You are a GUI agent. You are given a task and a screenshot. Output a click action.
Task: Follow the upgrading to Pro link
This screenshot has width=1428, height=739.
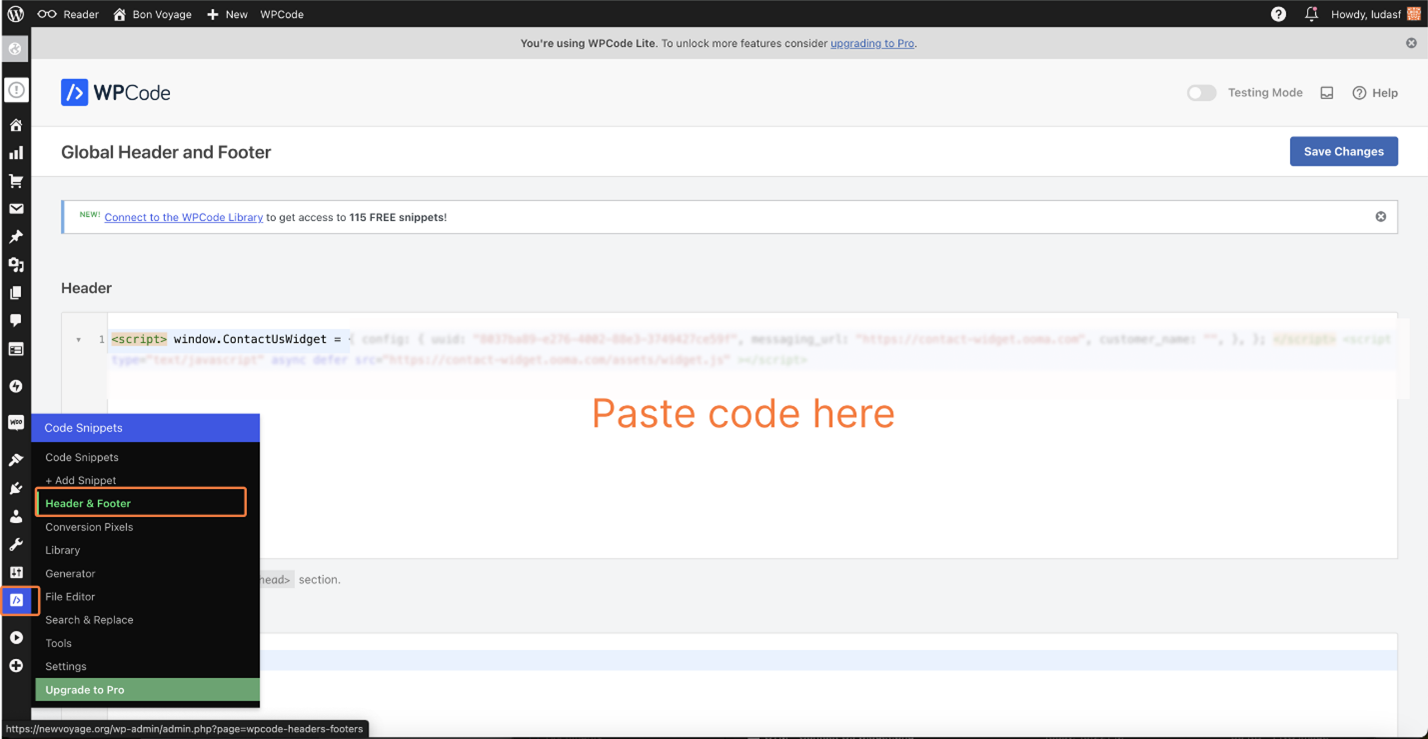coord(872,43)
